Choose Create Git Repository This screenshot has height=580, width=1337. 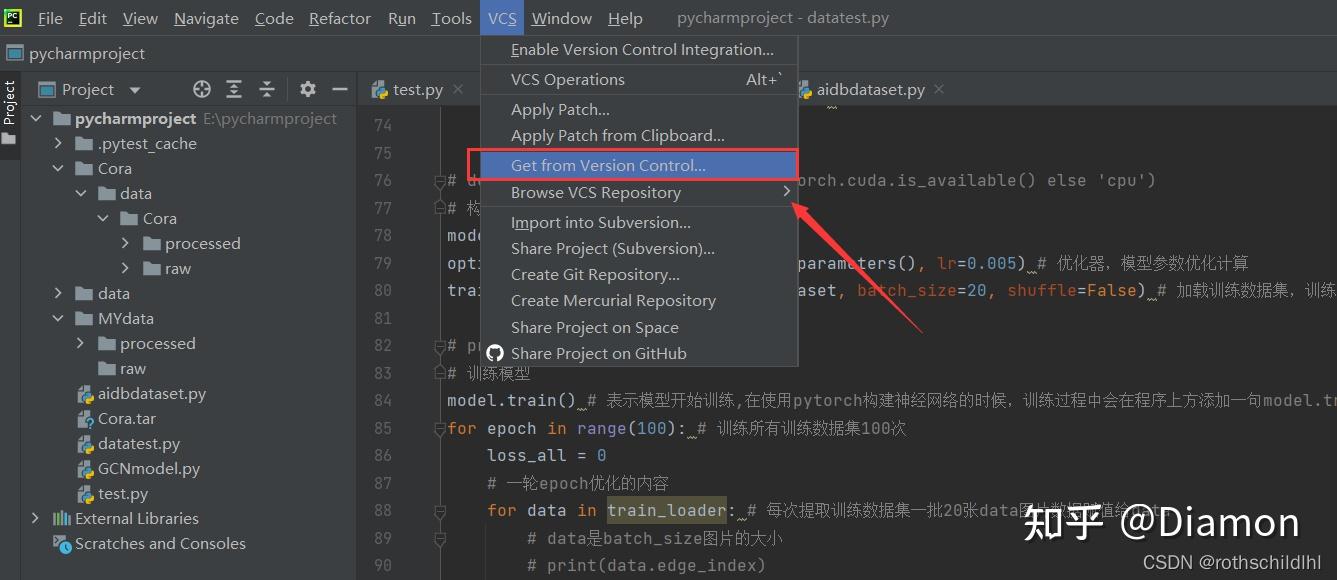point(594,274)
